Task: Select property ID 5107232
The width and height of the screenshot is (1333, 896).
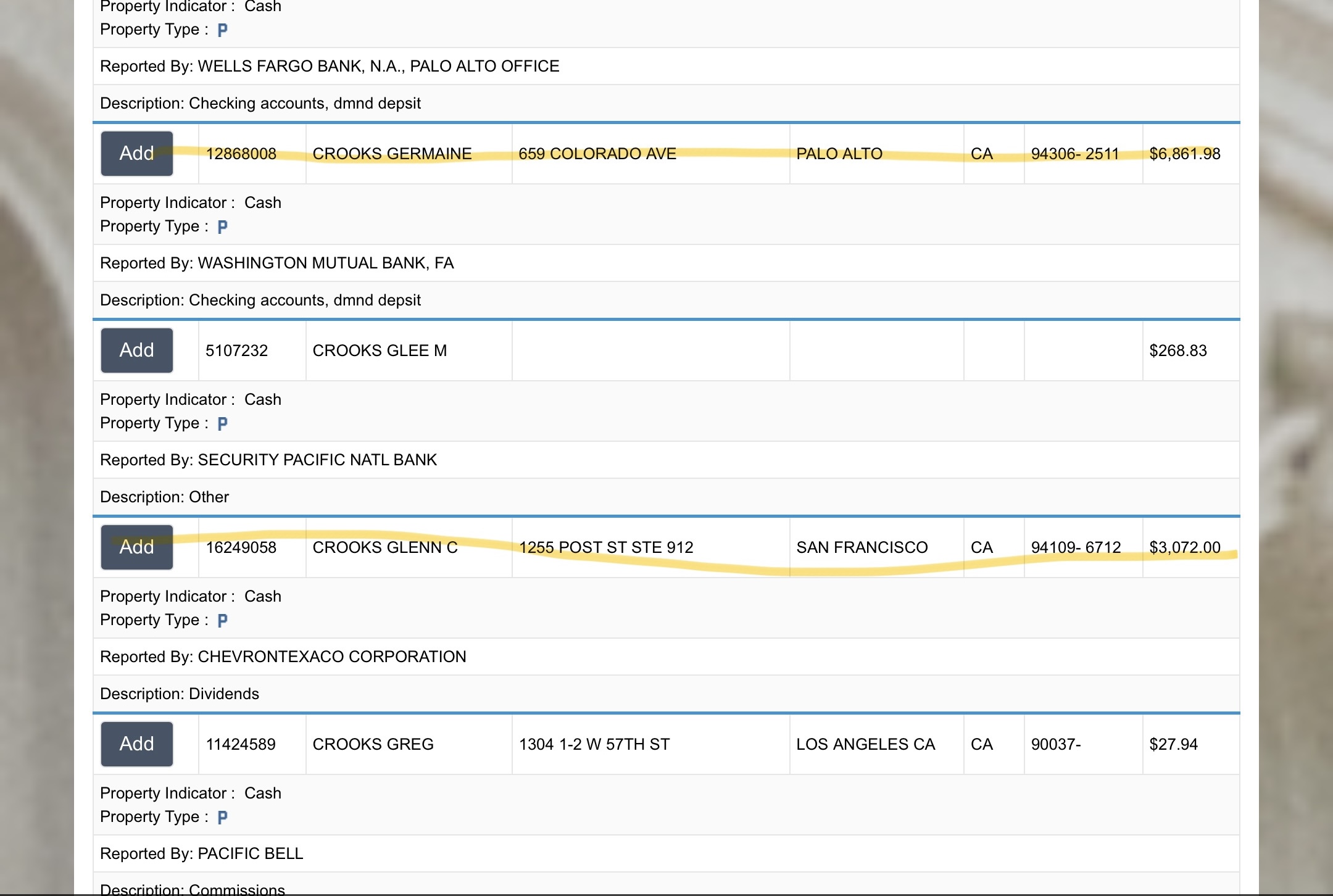Action: tap(237, 351)
